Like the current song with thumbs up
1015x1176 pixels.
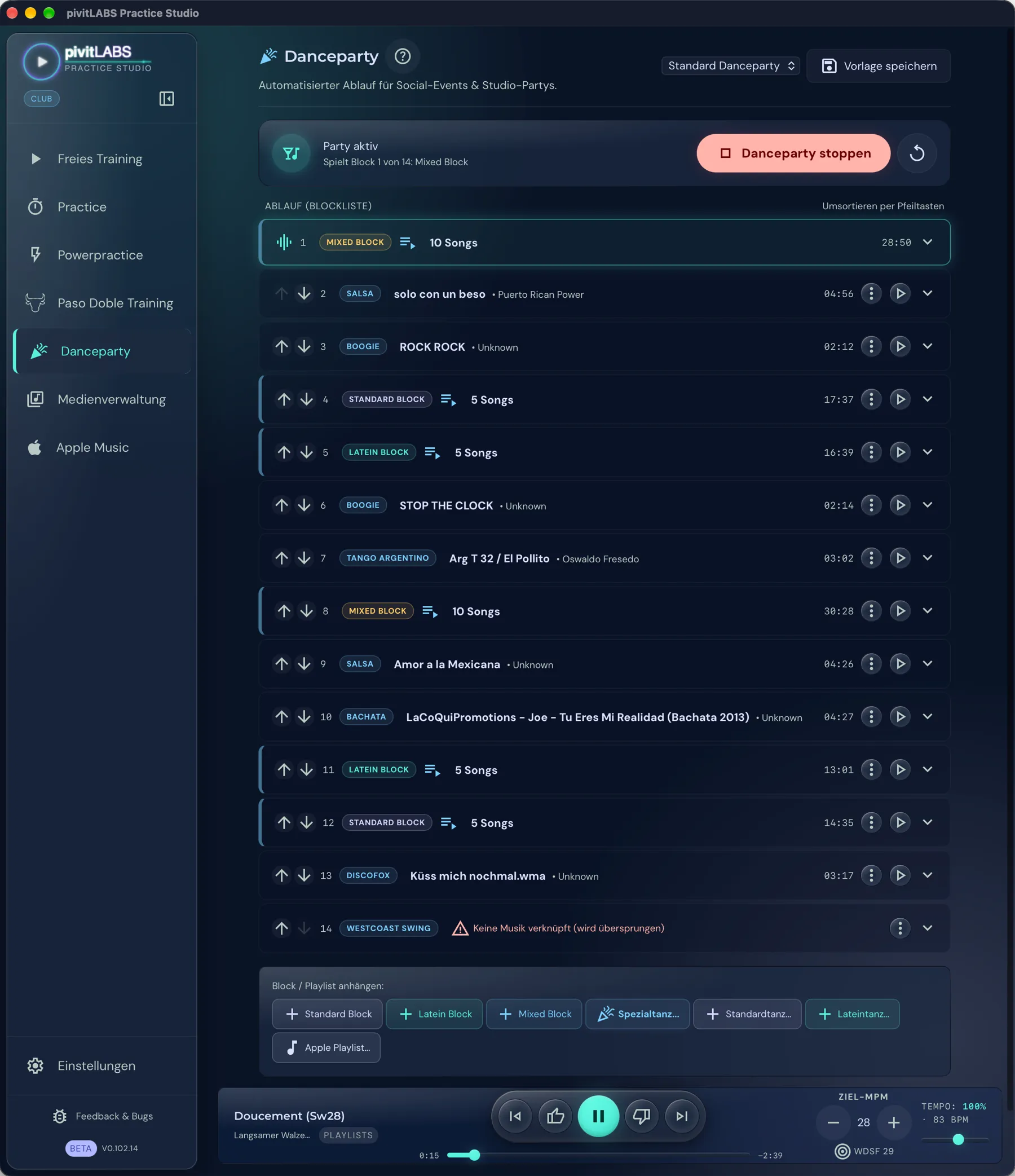555,1116
